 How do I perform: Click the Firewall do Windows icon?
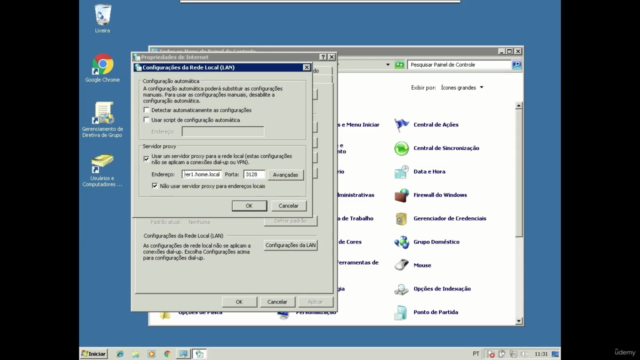coord(401,195)
